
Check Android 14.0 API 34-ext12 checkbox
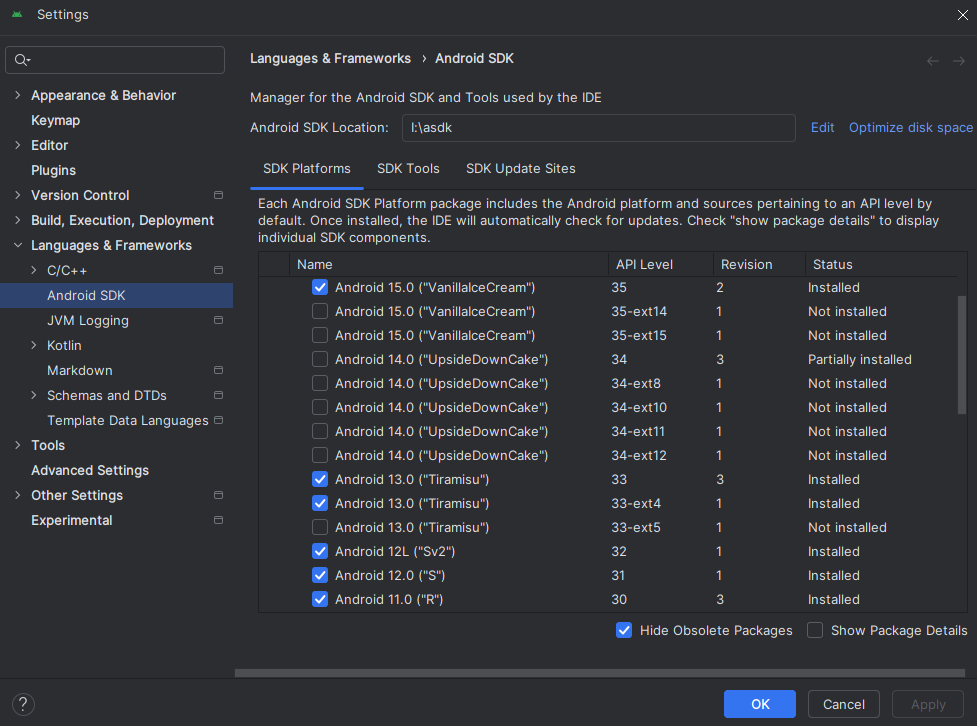pyautogui.click(x=320, y=455)
